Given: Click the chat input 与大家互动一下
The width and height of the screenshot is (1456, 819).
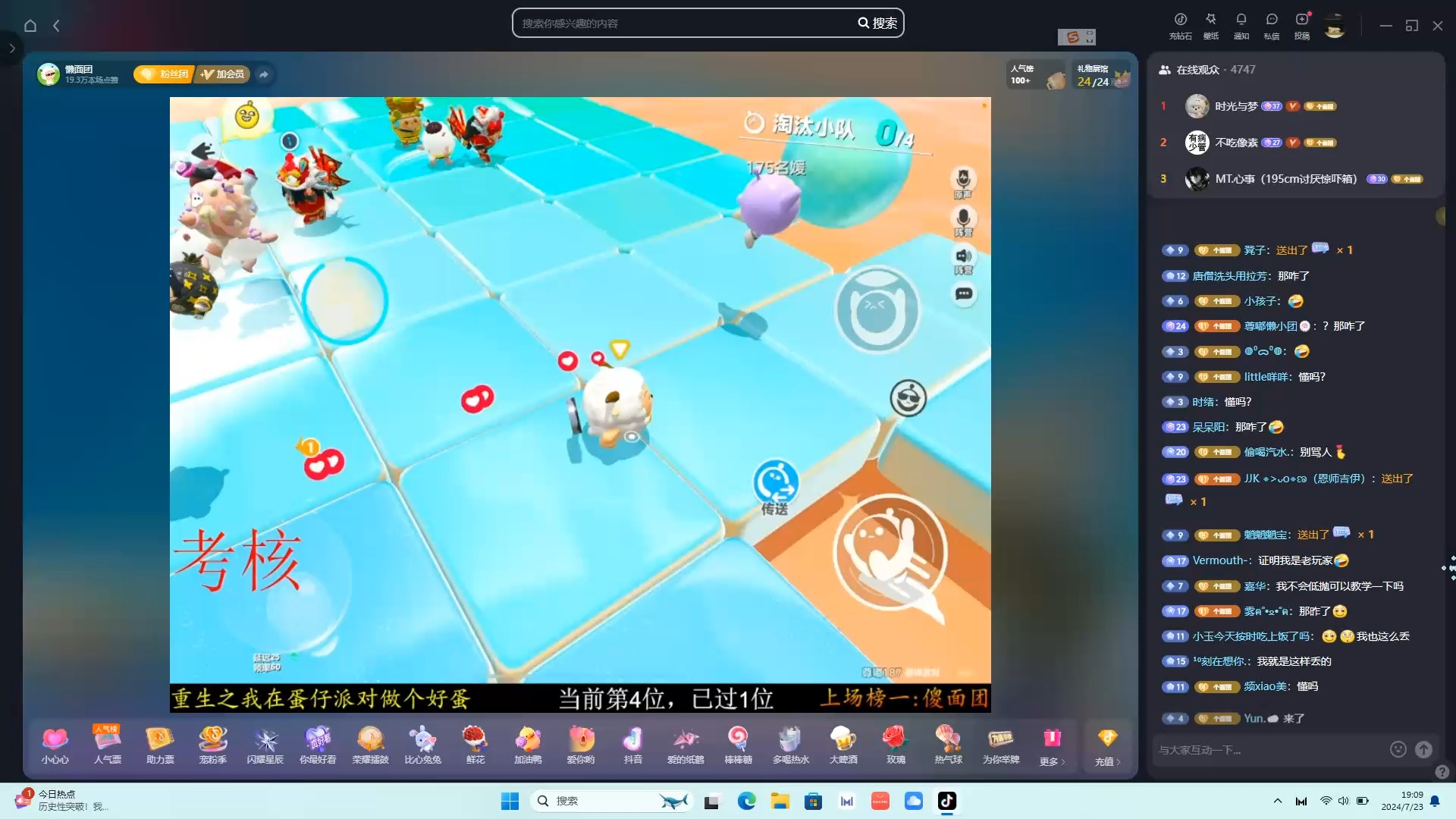Looking at the screenshot, I should point(1270,750).
